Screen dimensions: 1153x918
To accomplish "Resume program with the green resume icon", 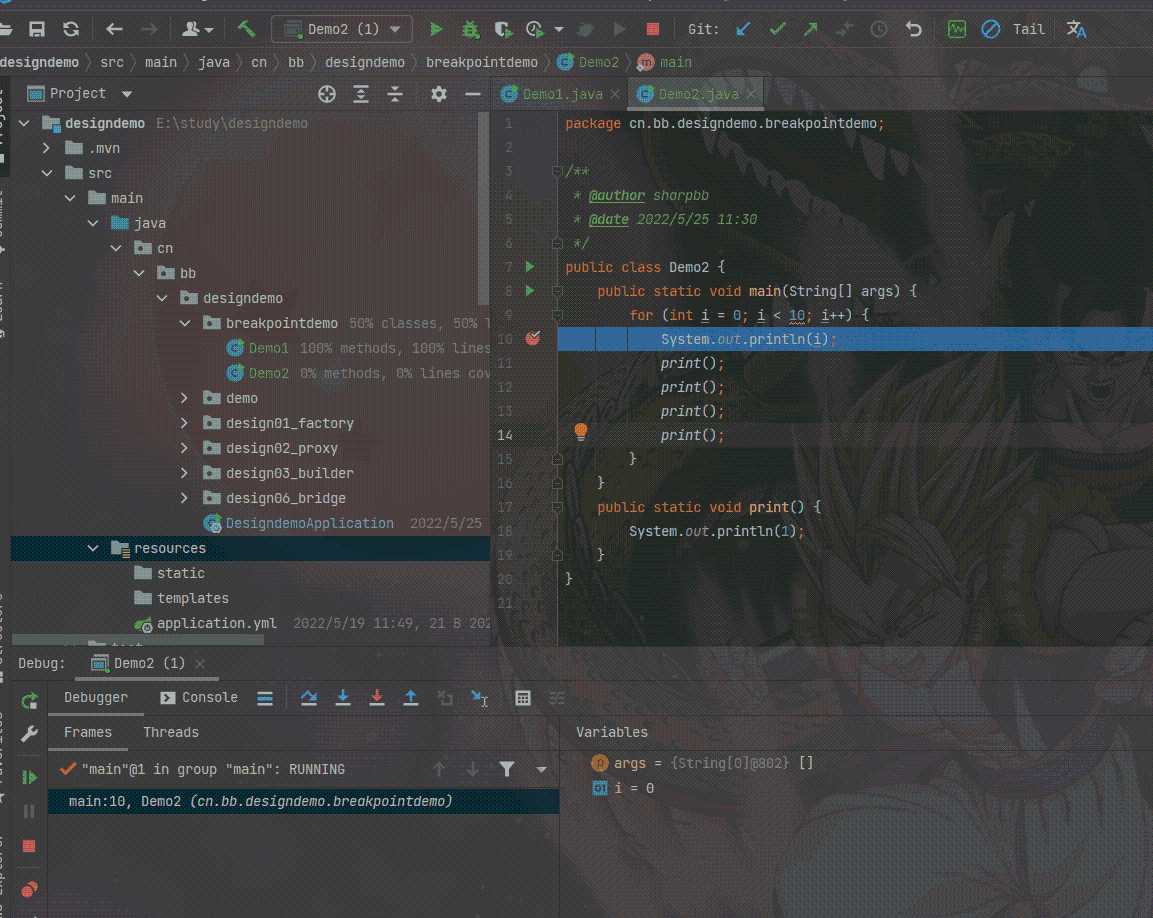I will click(29, 778).
